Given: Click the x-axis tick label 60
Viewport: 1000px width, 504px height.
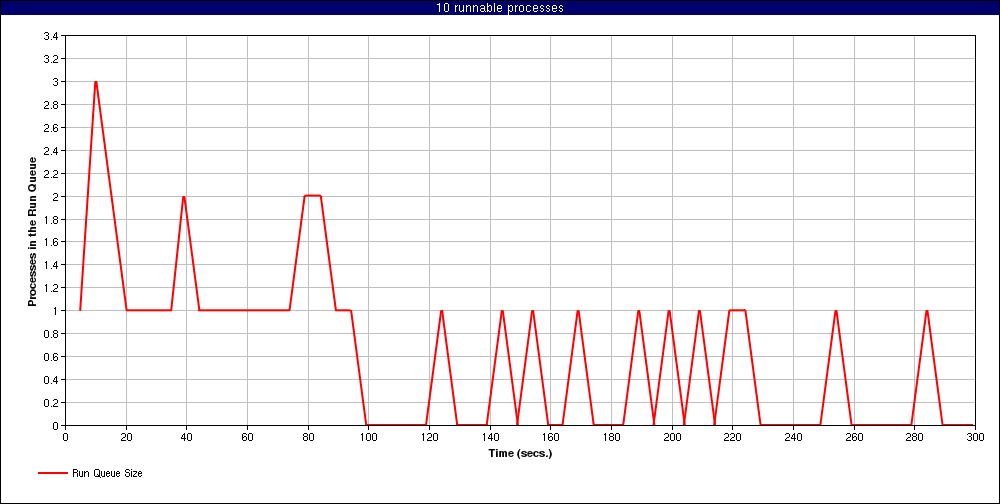Looking at the screenshot, I should pos(247,437).
